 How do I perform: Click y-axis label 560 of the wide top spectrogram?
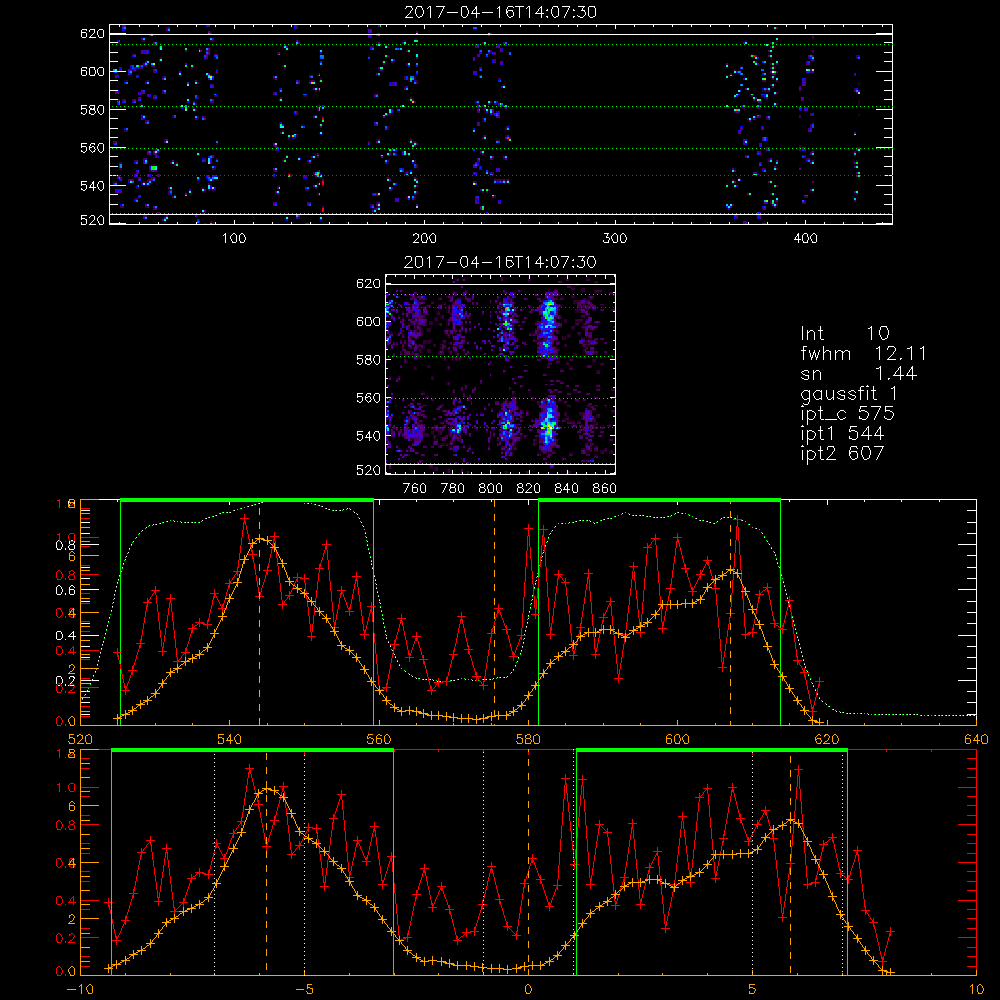click(92, 148)
